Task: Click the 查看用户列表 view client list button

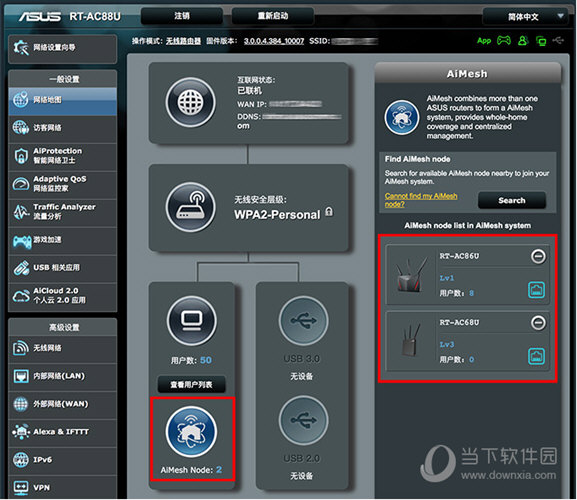Action: [x=191, y=384]
